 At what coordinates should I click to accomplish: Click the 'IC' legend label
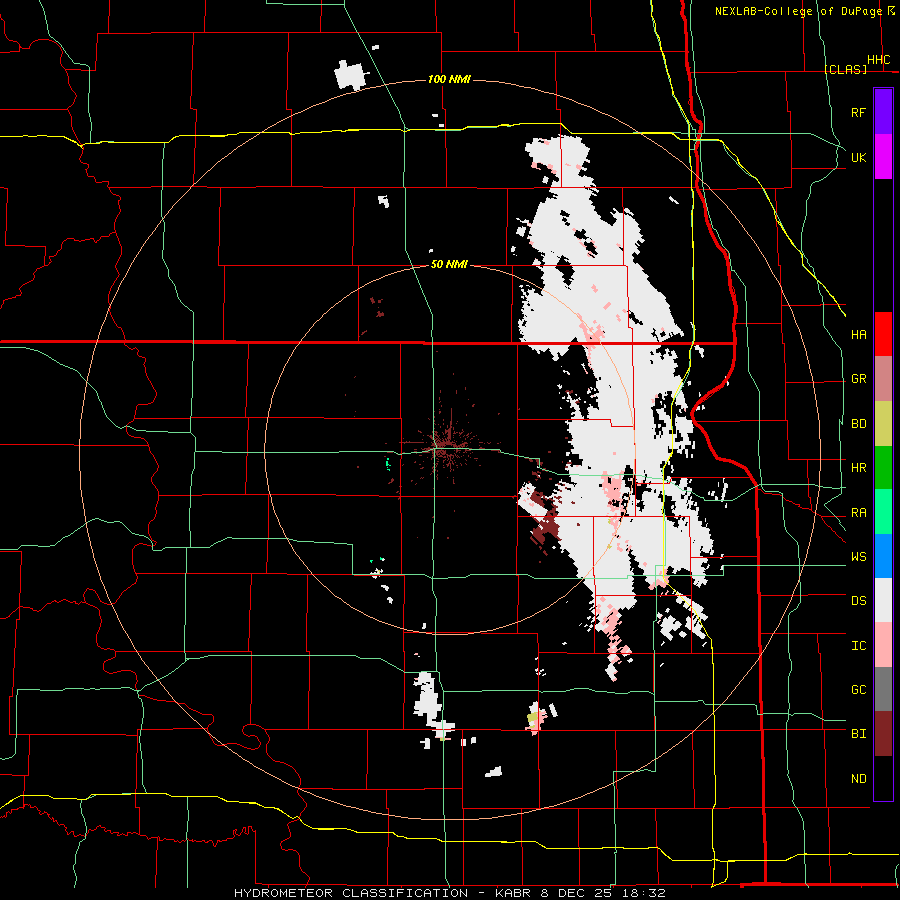859,646
